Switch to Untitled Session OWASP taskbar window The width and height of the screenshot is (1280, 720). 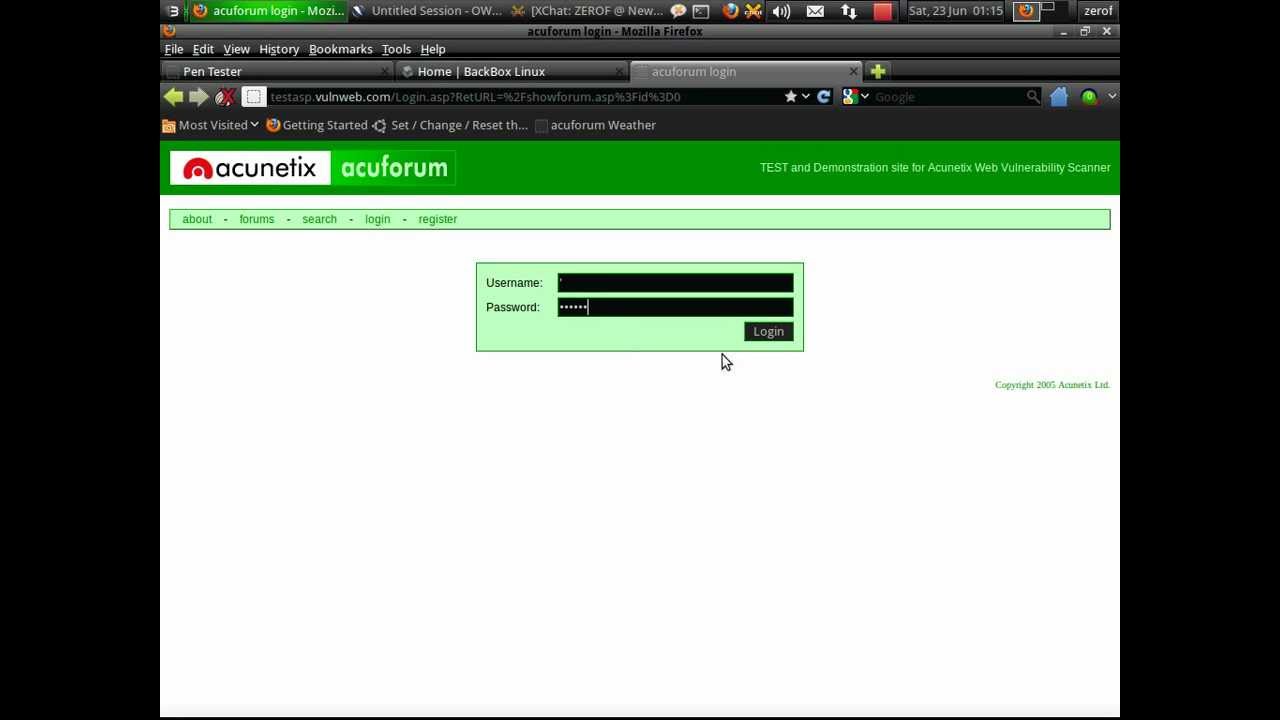427,11
